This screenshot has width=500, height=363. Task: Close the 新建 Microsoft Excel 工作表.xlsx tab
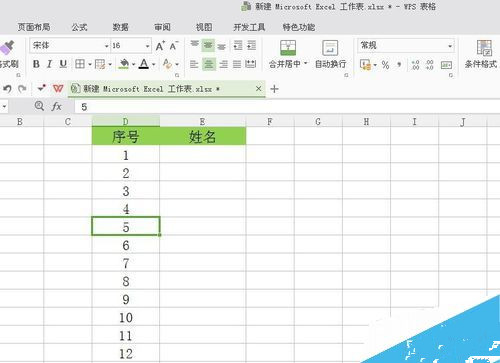click(258, 89)
